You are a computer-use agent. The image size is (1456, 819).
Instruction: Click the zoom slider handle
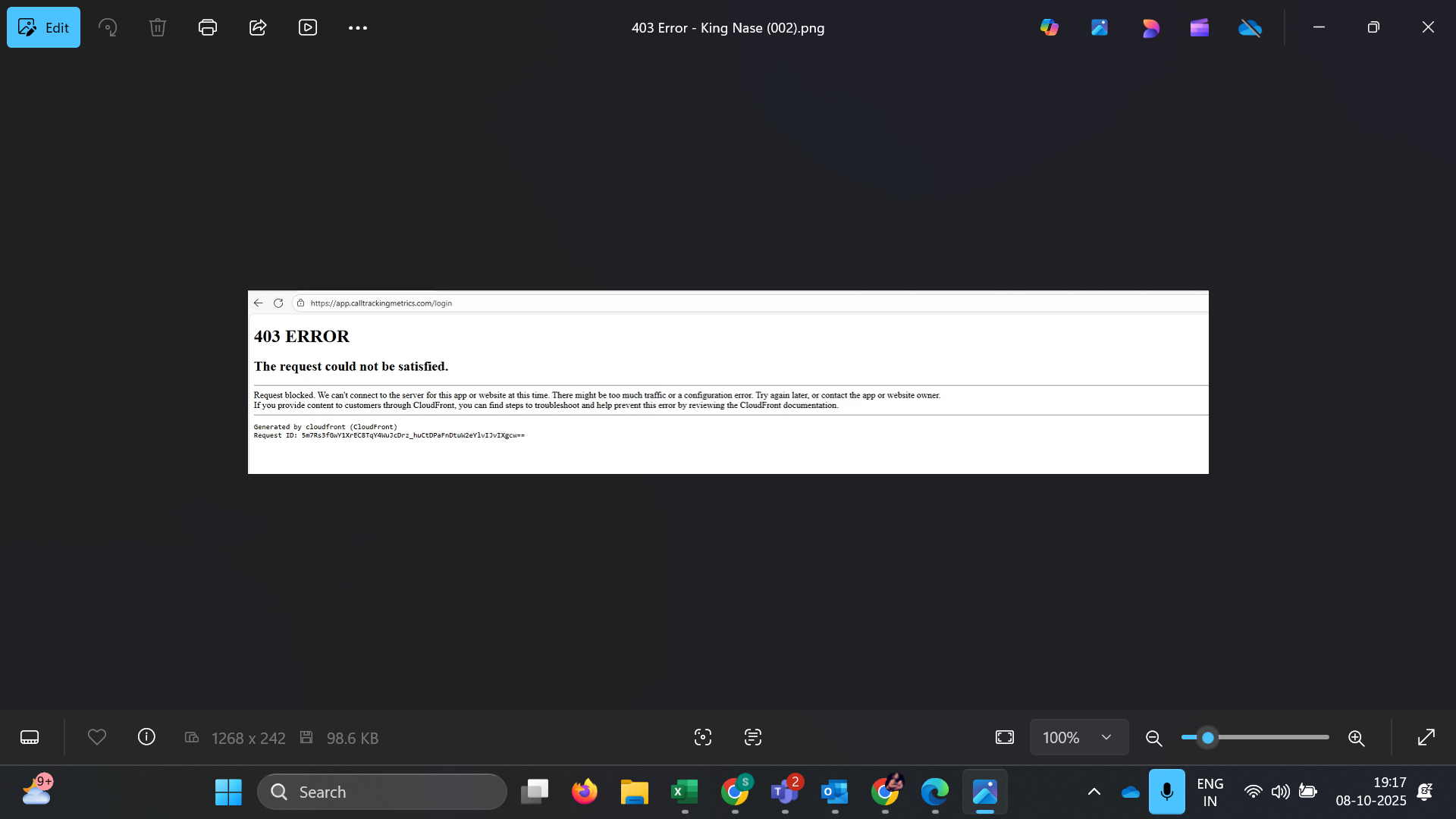1208,737
